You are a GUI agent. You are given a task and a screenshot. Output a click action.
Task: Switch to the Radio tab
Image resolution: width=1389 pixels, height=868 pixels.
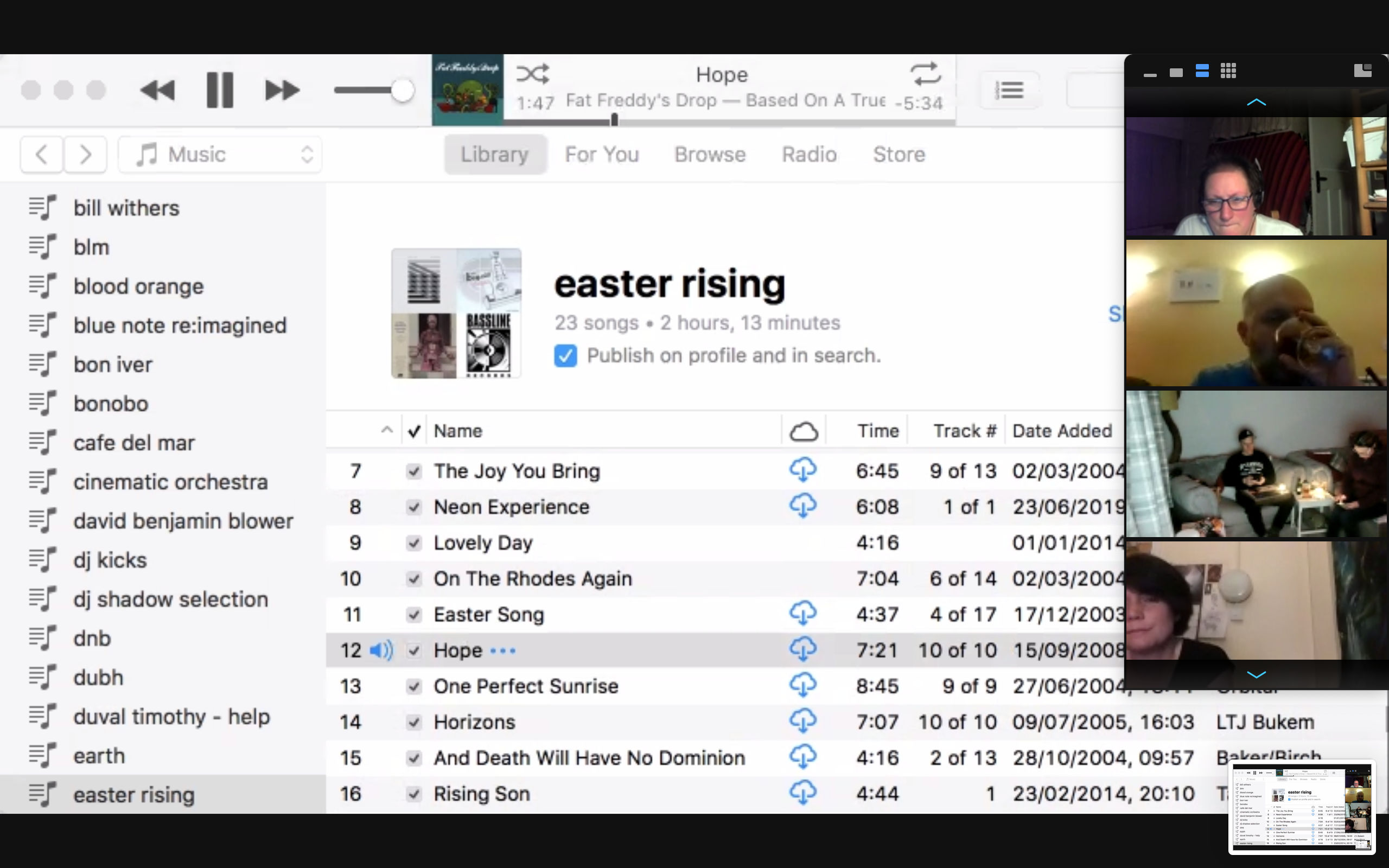[x=810, y=155]
